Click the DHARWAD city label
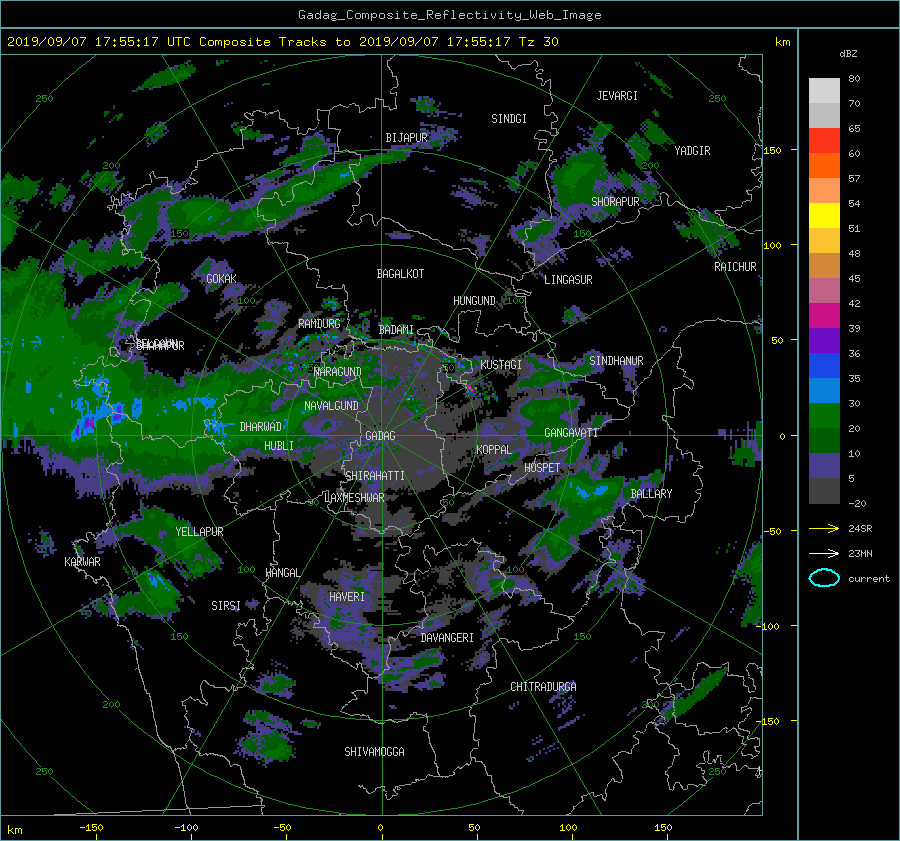This screenshot has height=841, width=900. [261, 427]
